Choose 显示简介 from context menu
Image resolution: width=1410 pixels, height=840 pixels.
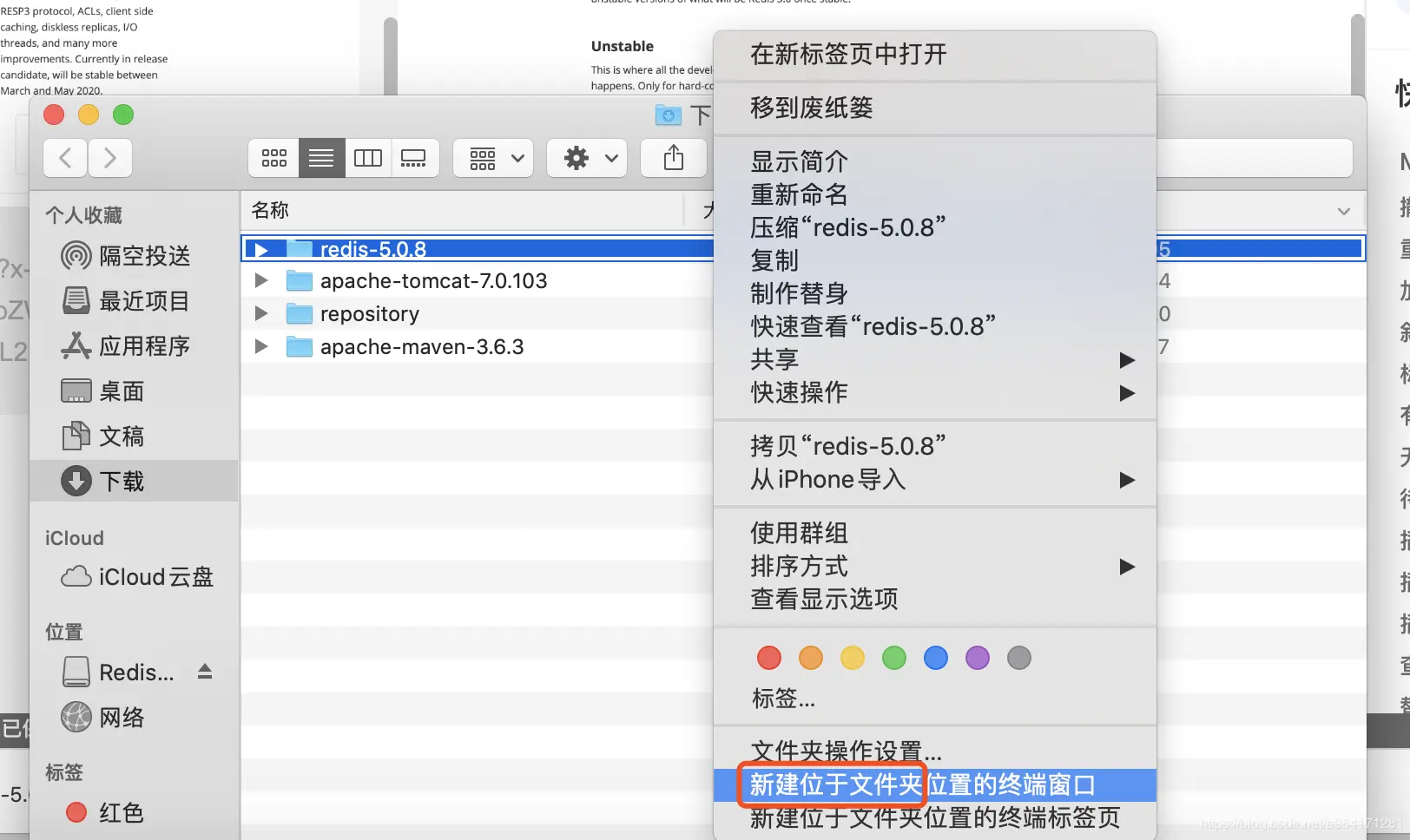pos(935,161)
